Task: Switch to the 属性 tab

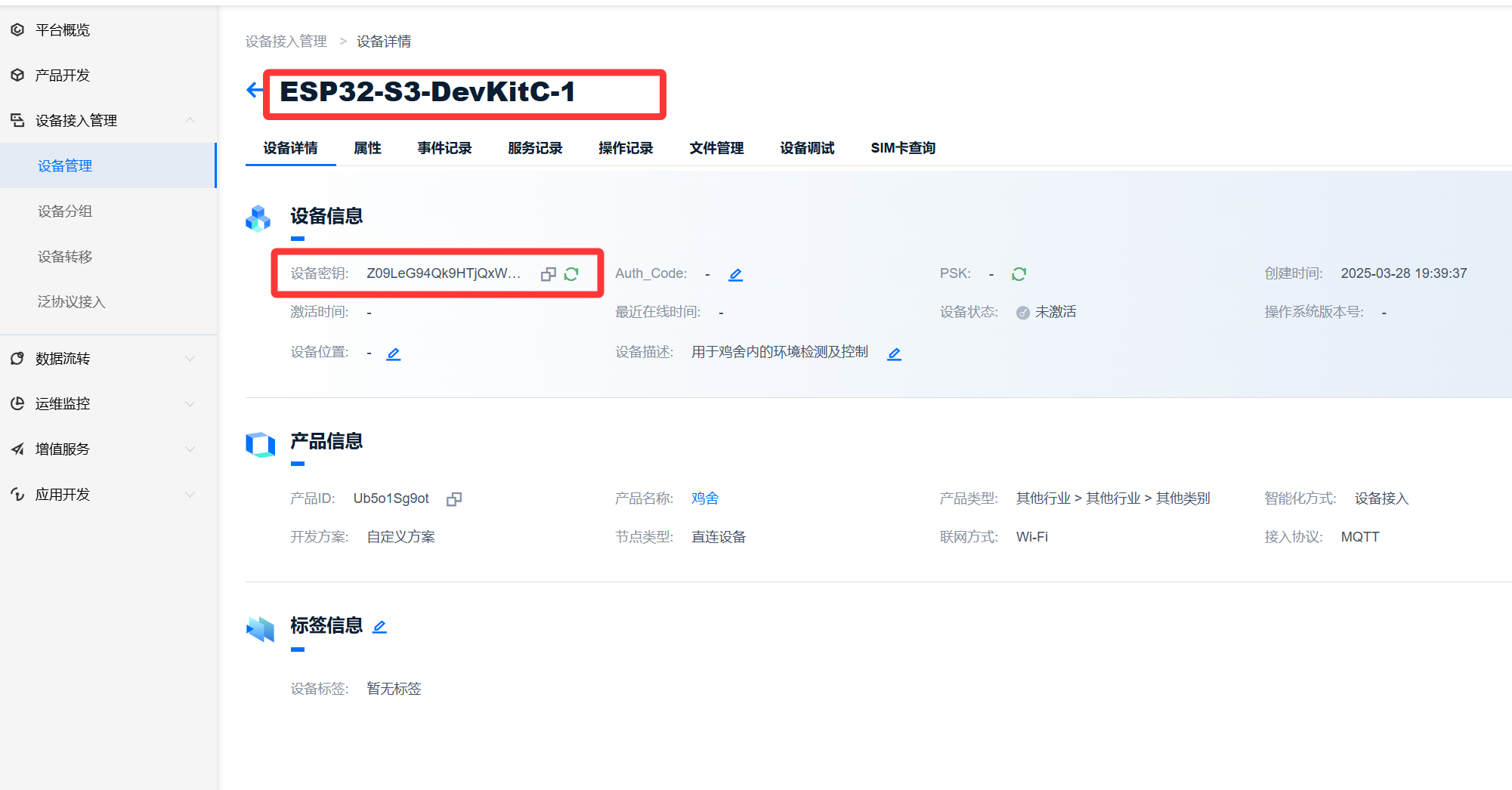Action: (367, 148)
